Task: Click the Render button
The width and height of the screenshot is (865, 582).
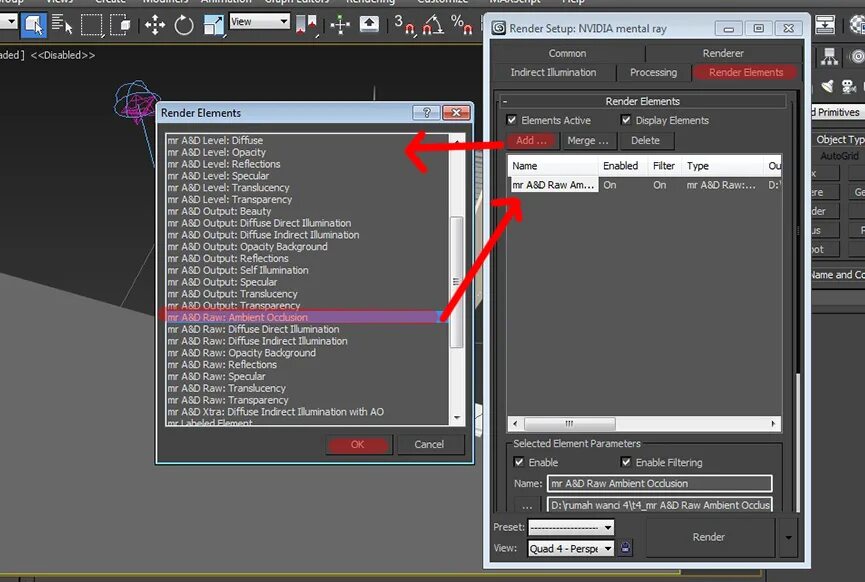Action: coord(709,537)
